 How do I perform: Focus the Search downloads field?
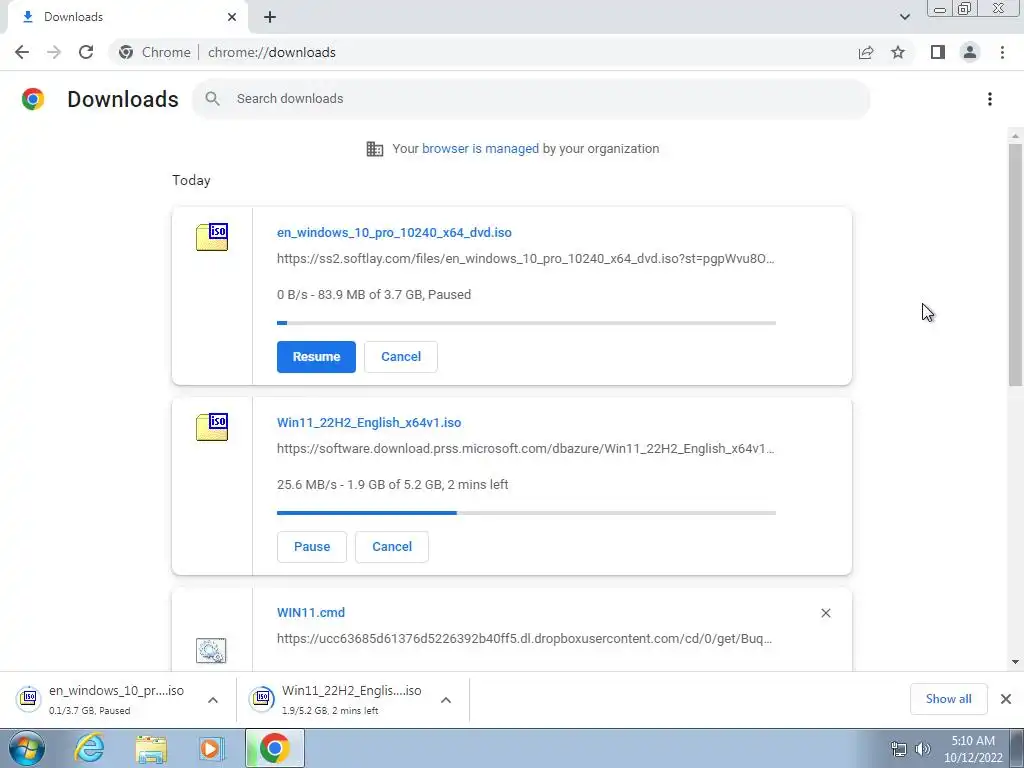(x=531, y=99)
